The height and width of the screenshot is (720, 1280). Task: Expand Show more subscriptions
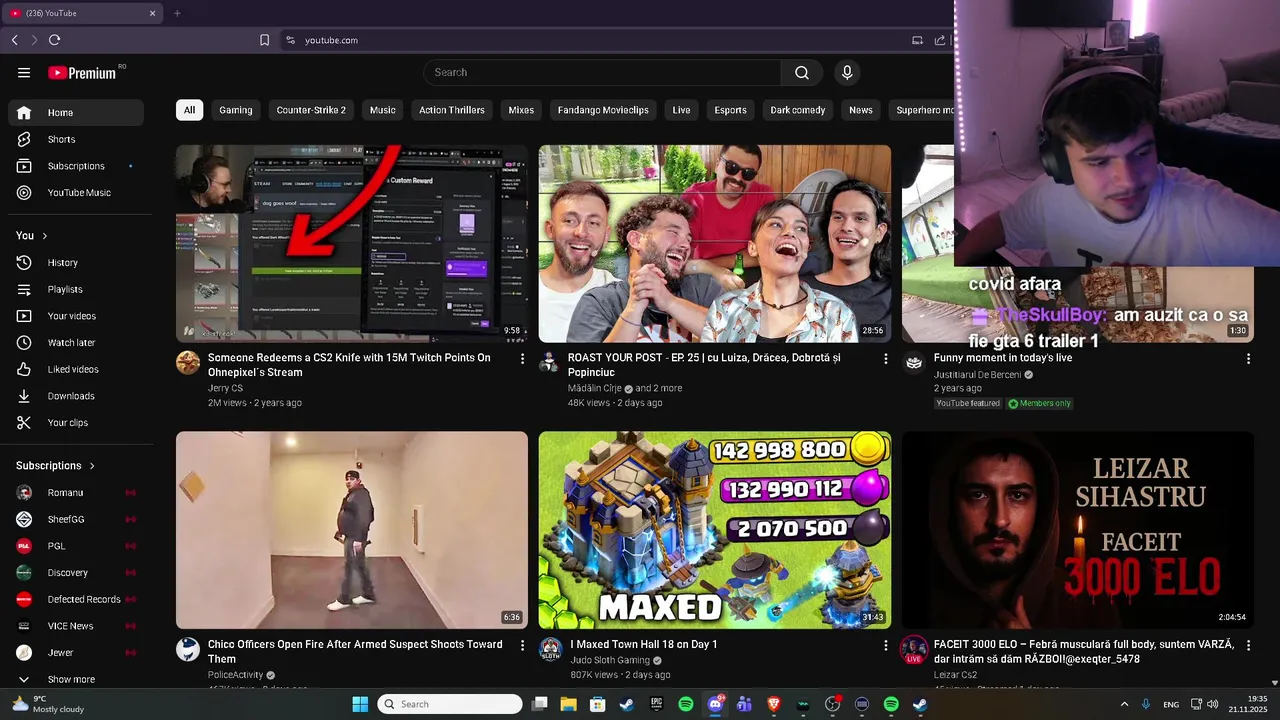(76, 679)
